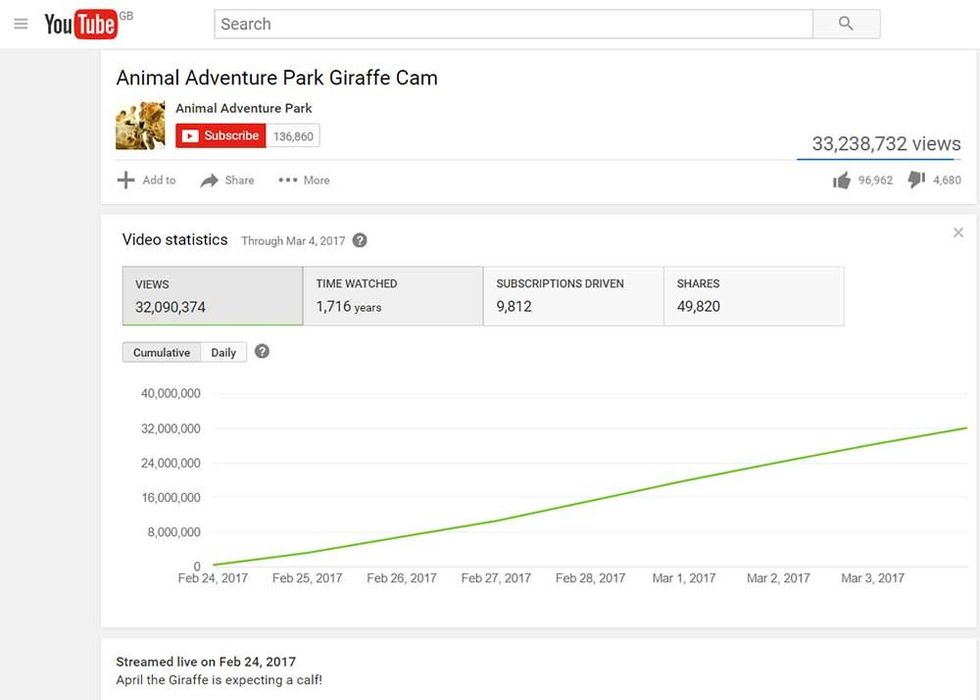Viewport: 980px width, 700px height.
Task: Close the Video statistics panel
Action: [x=958, y=231]
